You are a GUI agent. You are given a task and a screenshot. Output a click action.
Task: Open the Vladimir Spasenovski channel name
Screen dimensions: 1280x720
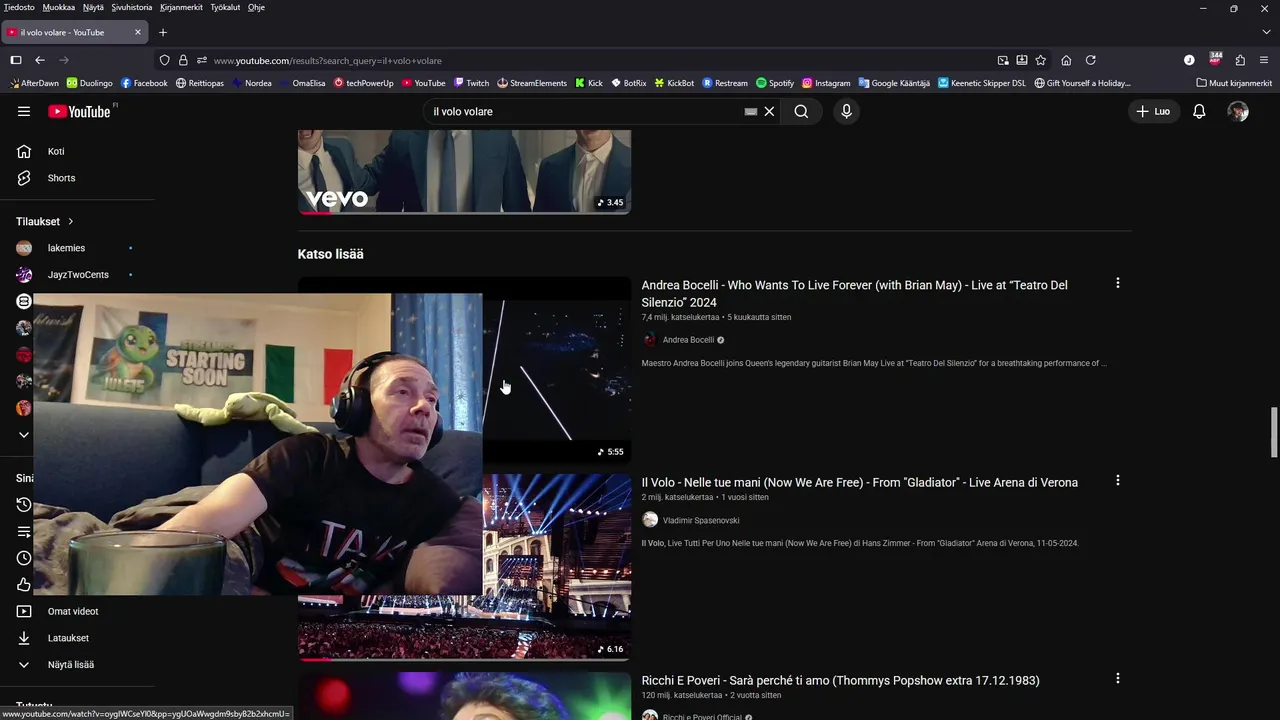701,520
